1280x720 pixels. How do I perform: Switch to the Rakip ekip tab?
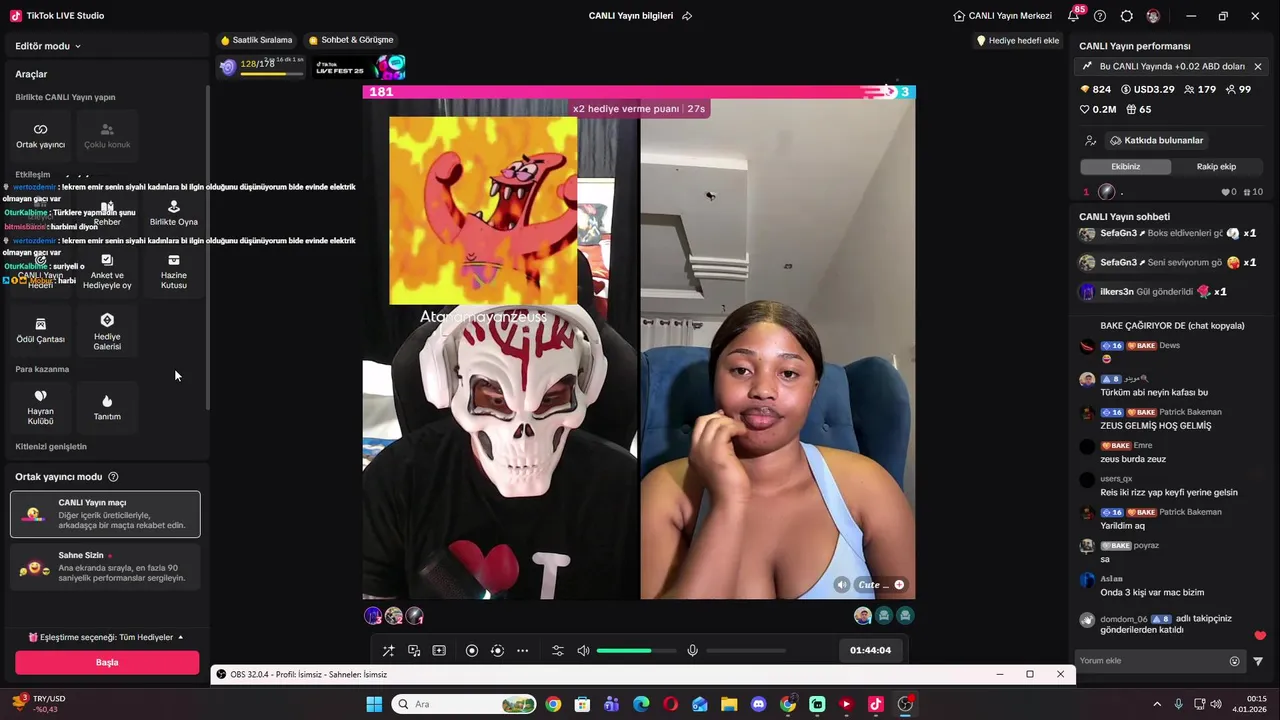click(x=1216, y=167)
